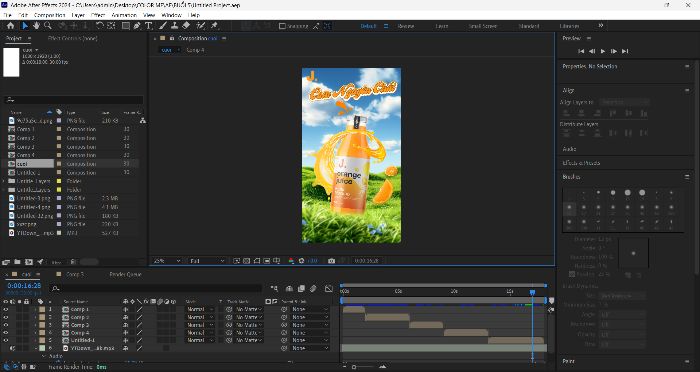Viewport: 700px width, 372px height.
Task: Hide the Comp 3 layer with eye icon
Action: coord(6,325)
